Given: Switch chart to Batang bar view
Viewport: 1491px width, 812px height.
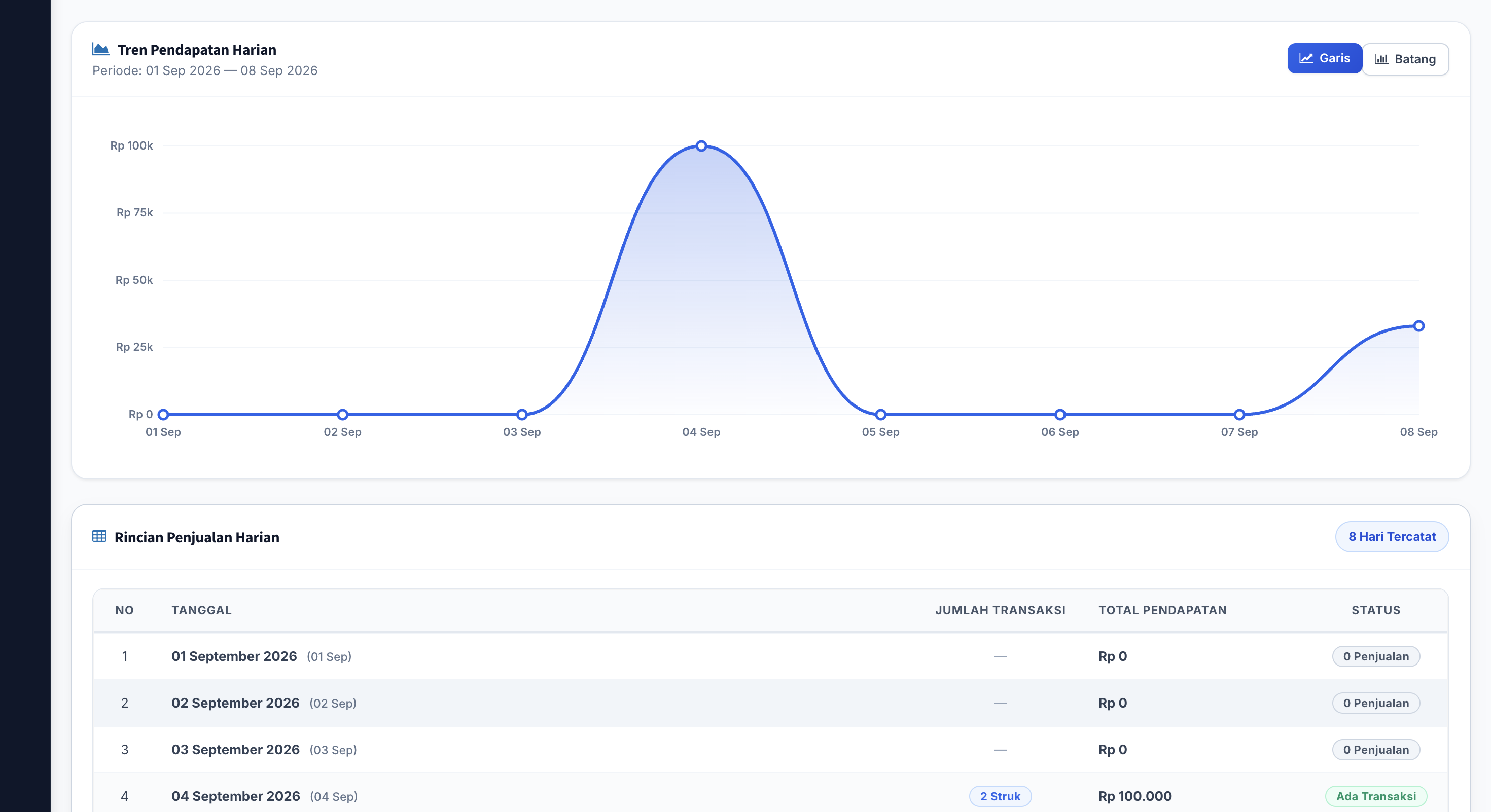Looking at the screenshot, I should 1405,59.
